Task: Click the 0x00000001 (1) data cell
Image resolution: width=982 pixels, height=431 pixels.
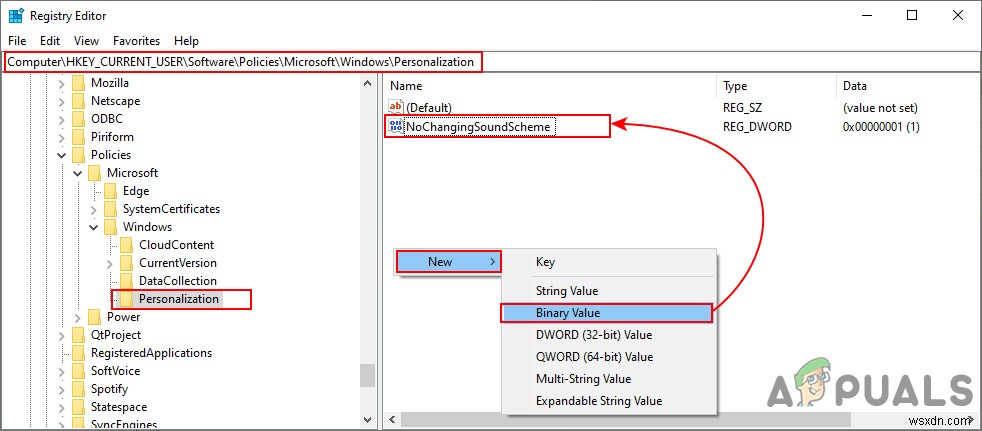Action: click(881, 127)
